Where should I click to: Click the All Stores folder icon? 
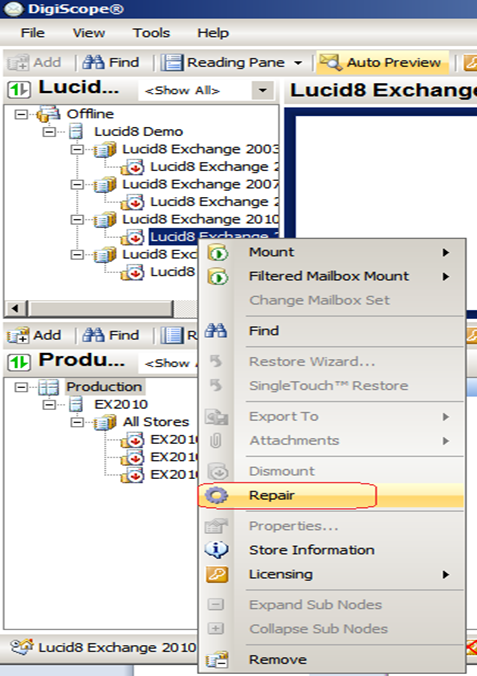click(x=105, y=422)
